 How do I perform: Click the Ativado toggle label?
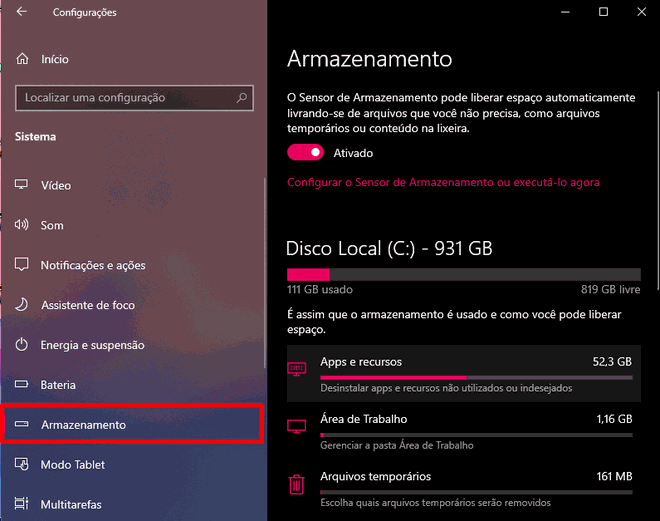click(x=353, y=153)
